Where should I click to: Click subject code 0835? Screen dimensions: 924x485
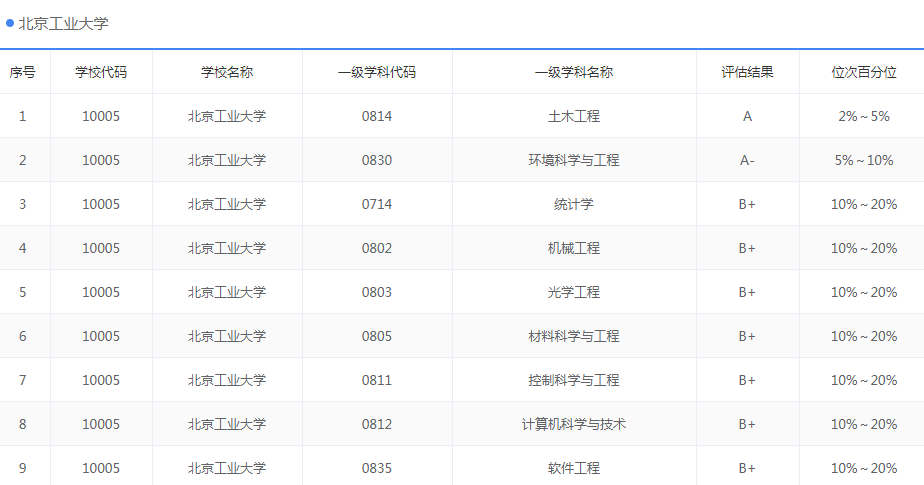[x=377, y=468]
